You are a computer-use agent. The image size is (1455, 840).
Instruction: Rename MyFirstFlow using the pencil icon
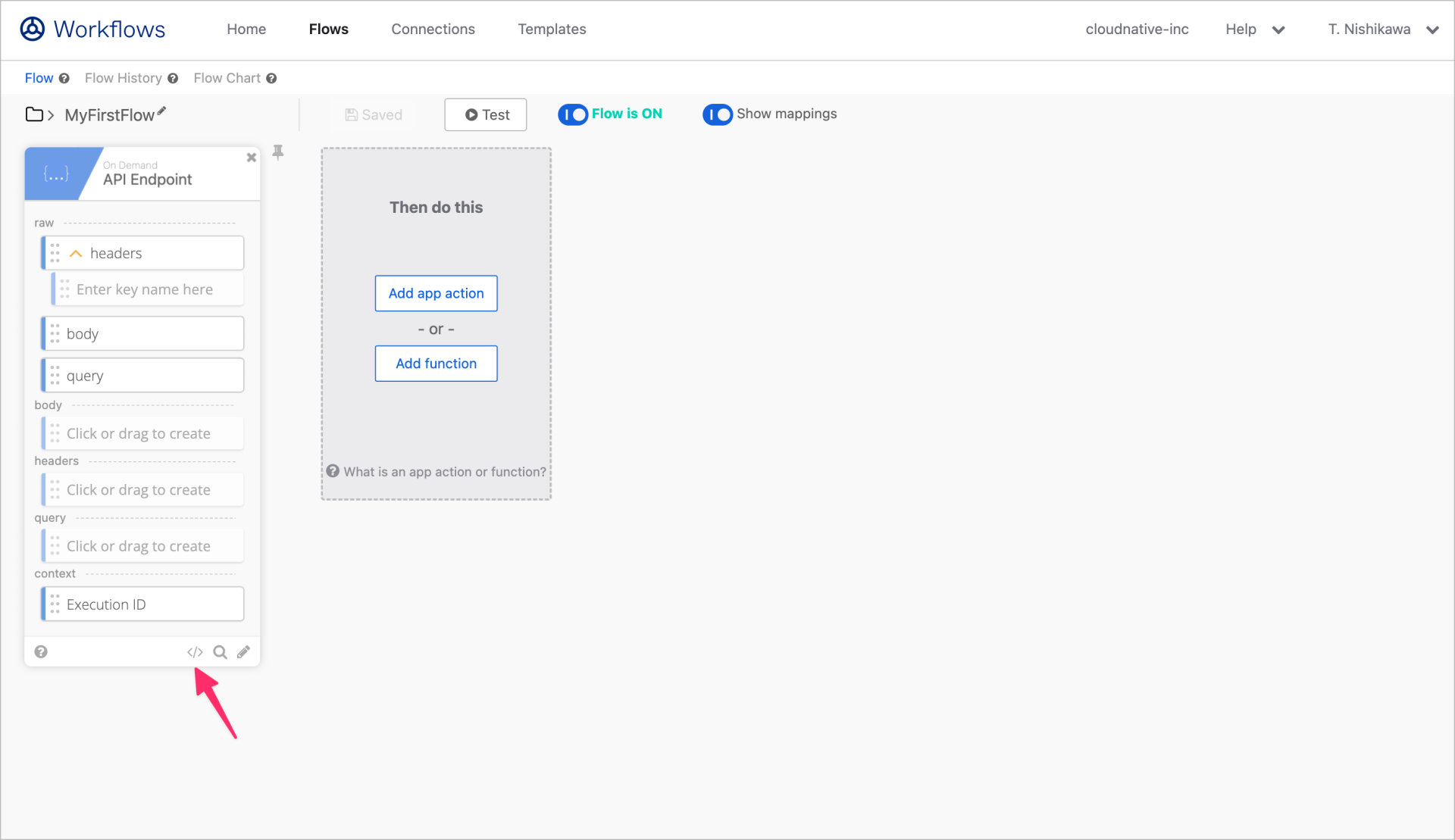pos(163,111)
